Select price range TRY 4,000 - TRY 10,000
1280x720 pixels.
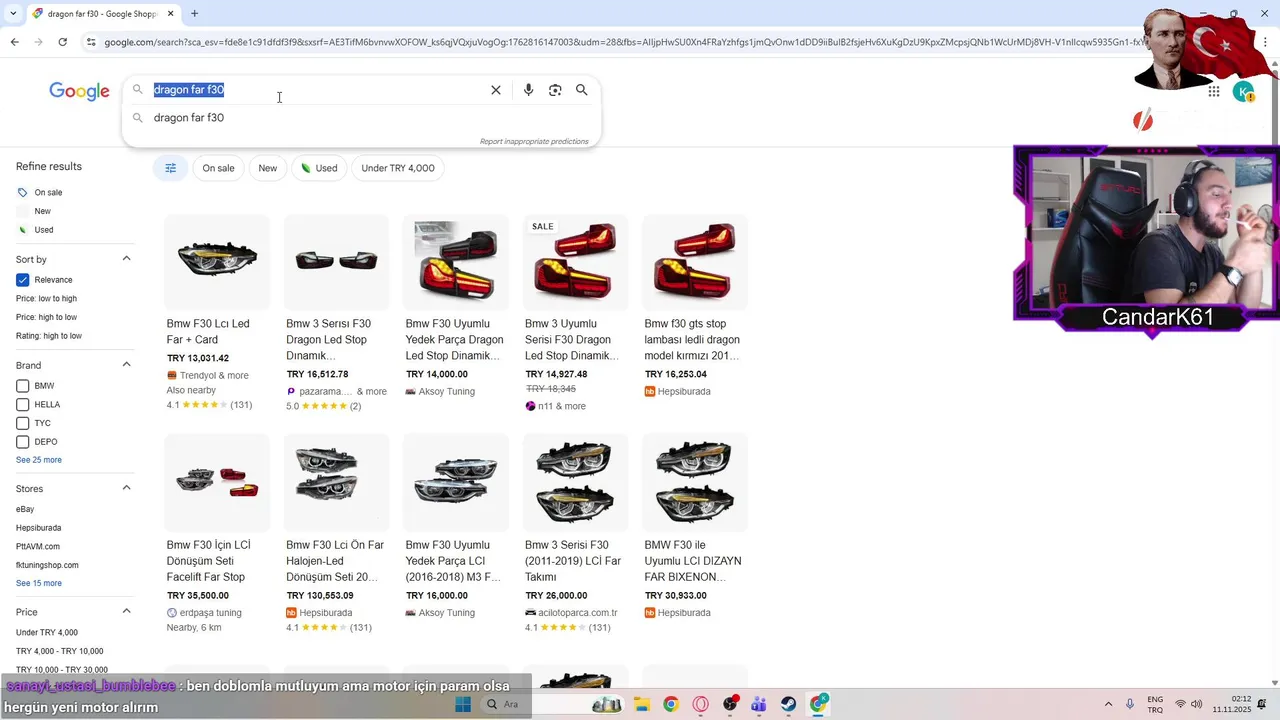[60, 651]
